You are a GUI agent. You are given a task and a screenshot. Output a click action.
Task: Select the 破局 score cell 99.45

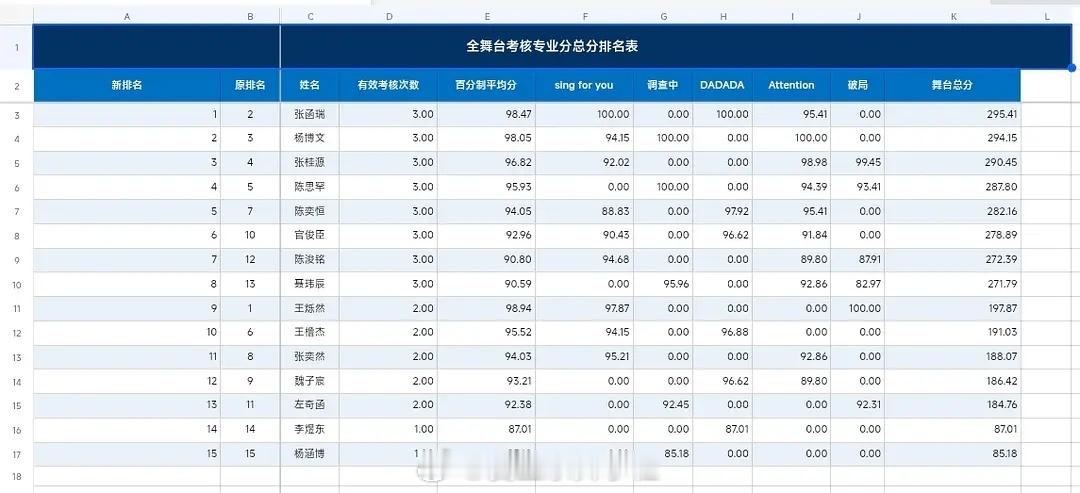858,162
